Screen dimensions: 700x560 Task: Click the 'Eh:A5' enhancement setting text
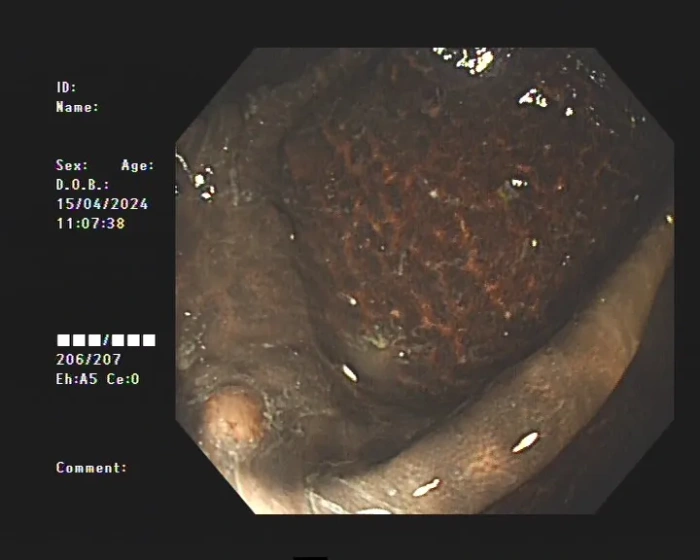click(x=77, y=379)
